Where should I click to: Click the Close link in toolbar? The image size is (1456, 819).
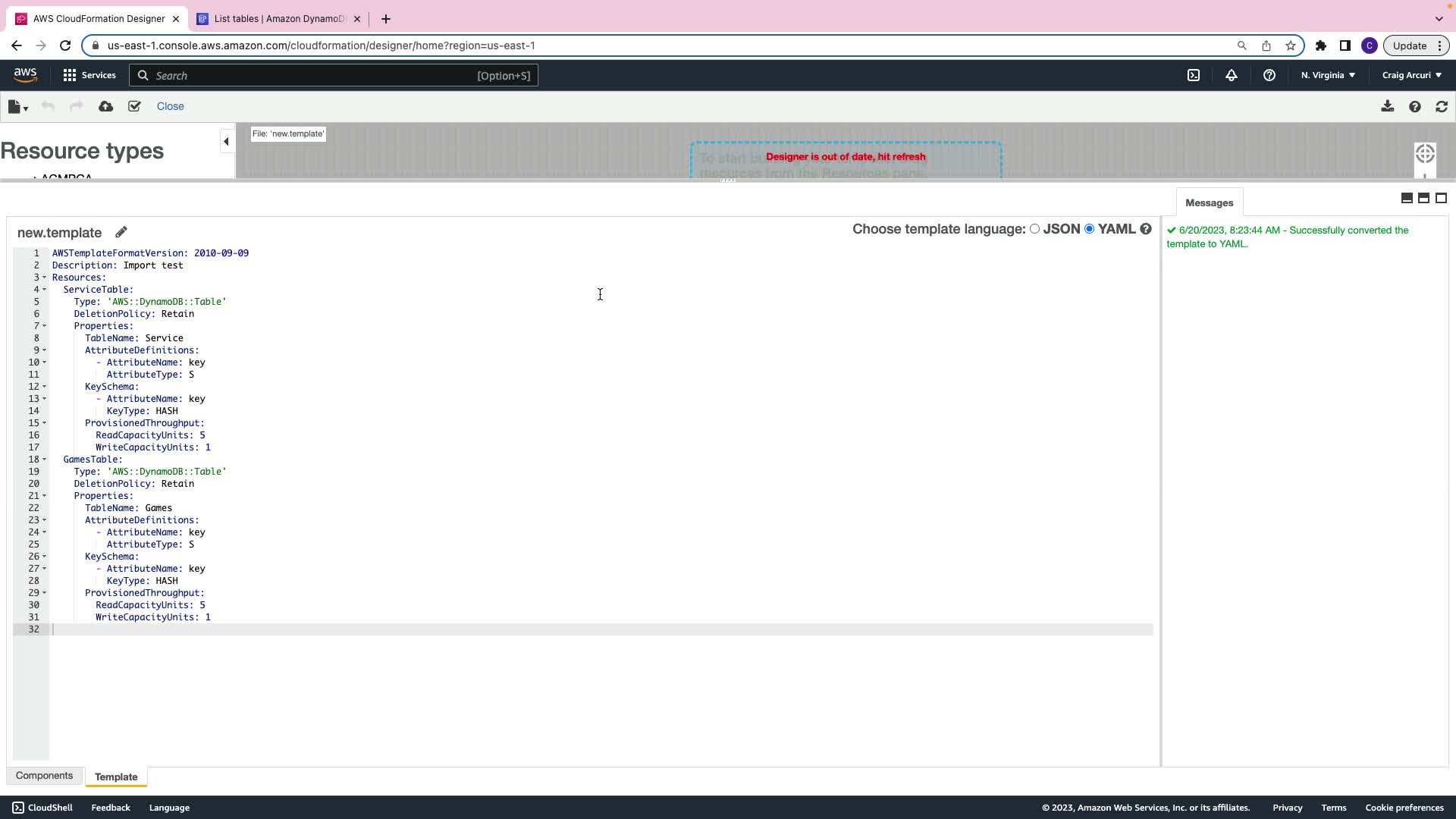click(170, 106)
